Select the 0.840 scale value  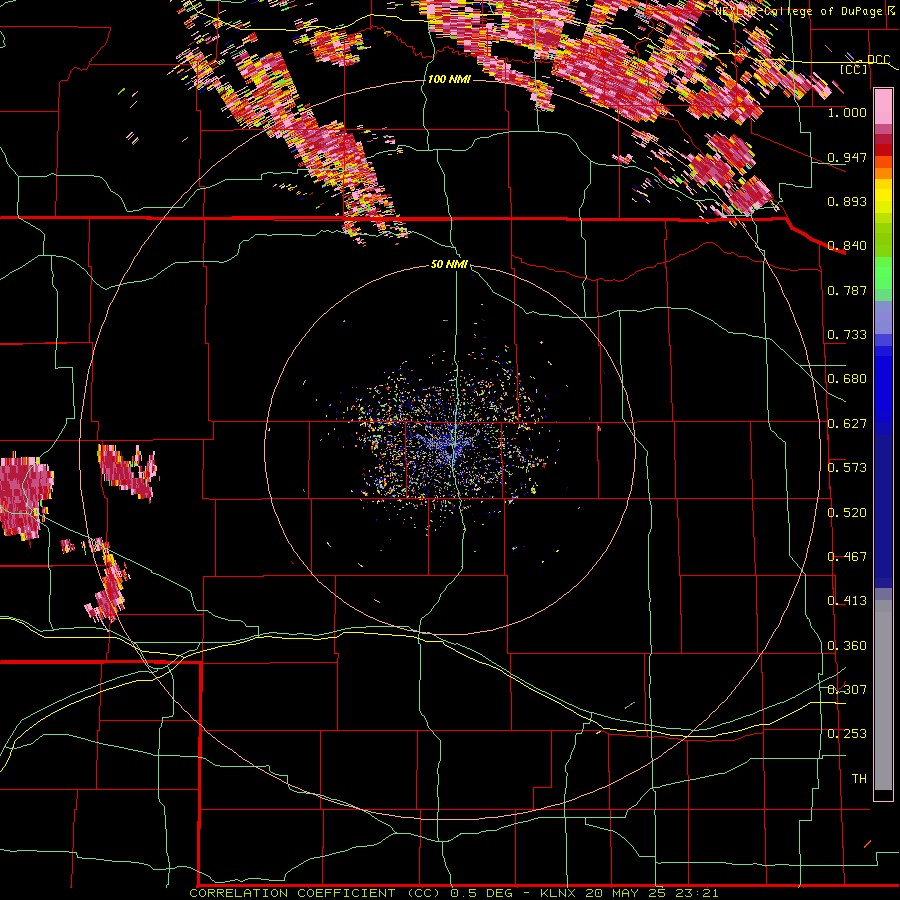click(x=847, y=246)
